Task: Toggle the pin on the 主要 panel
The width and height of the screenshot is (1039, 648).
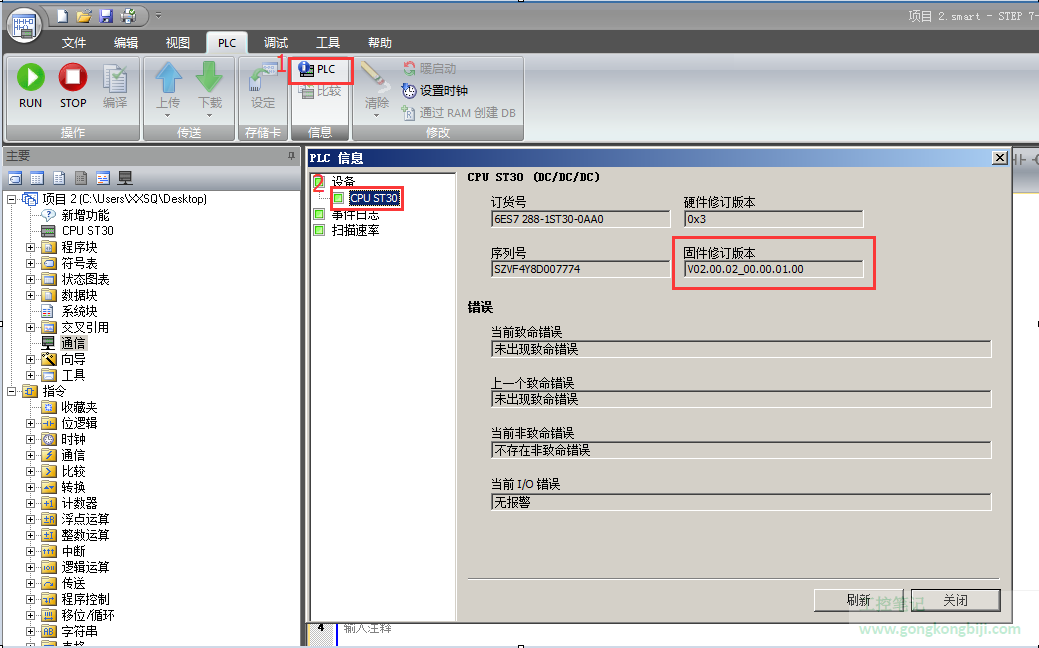Action: pos(291,156)
